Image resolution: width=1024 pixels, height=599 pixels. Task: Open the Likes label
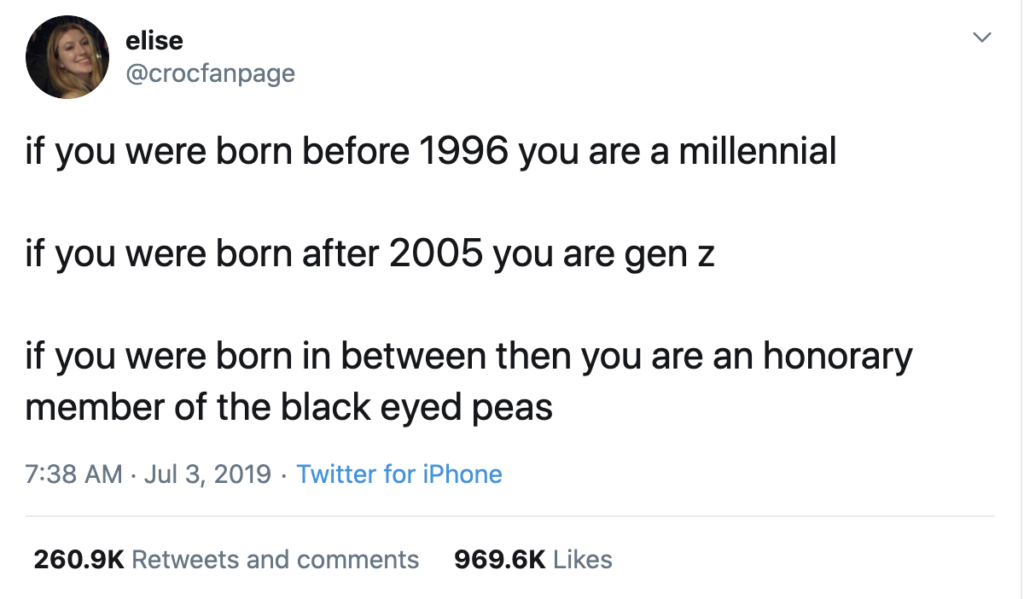click(583, 560)
